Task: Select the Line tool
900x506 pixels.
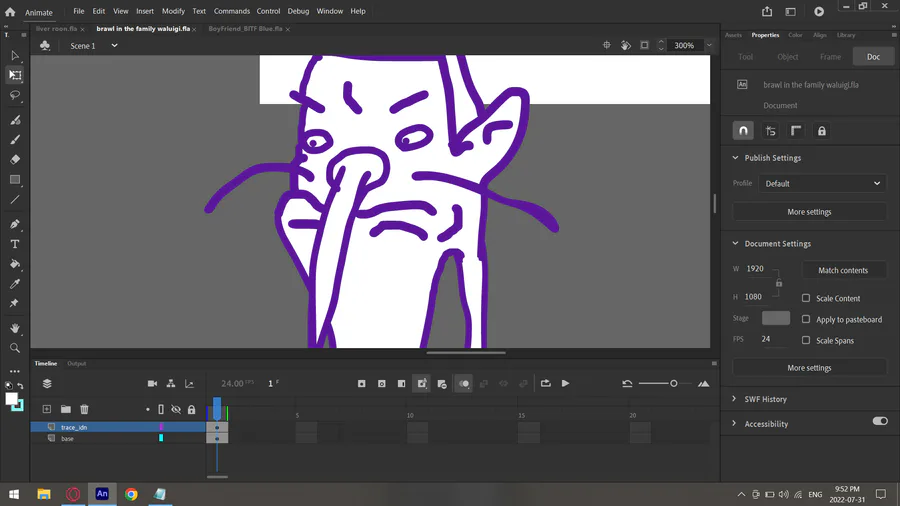Action: (15, 200)
